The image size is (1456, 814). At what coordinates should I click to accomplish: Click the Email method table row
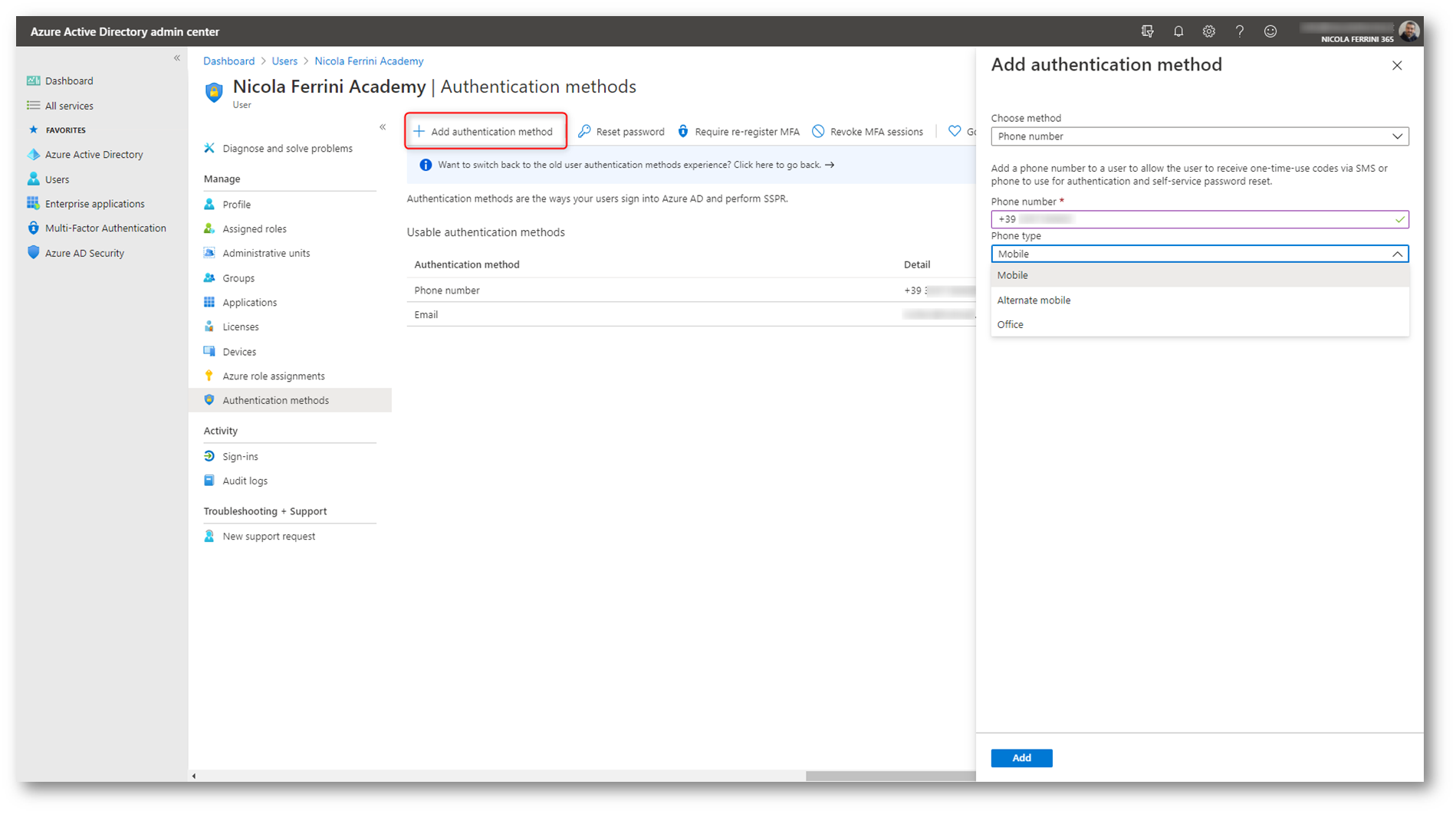tap(691, 315)
